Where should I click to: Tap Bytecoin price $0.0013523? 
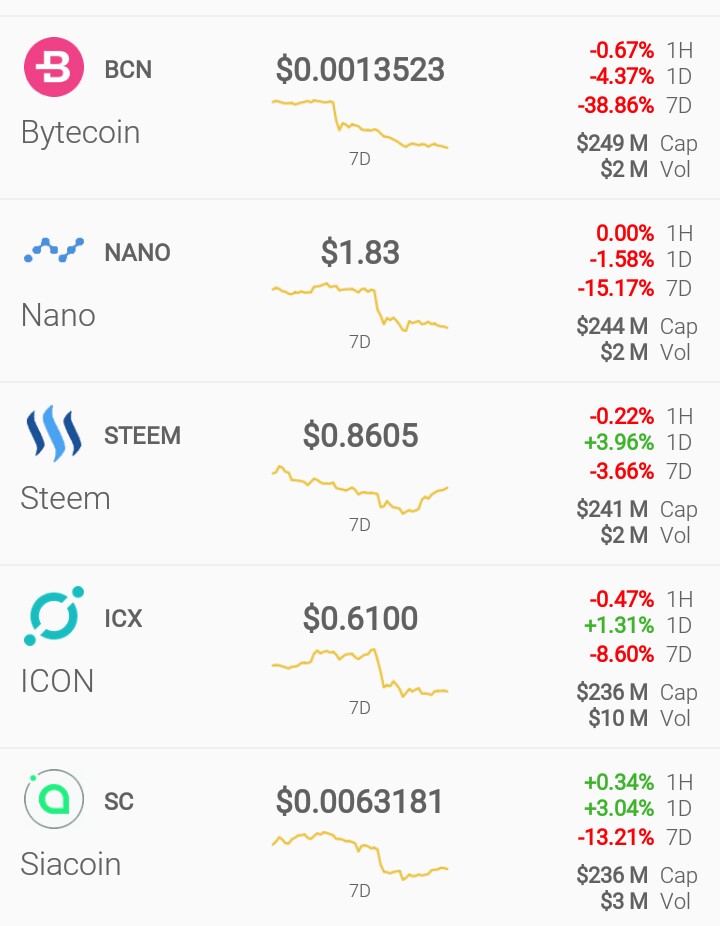click(360, 70)
